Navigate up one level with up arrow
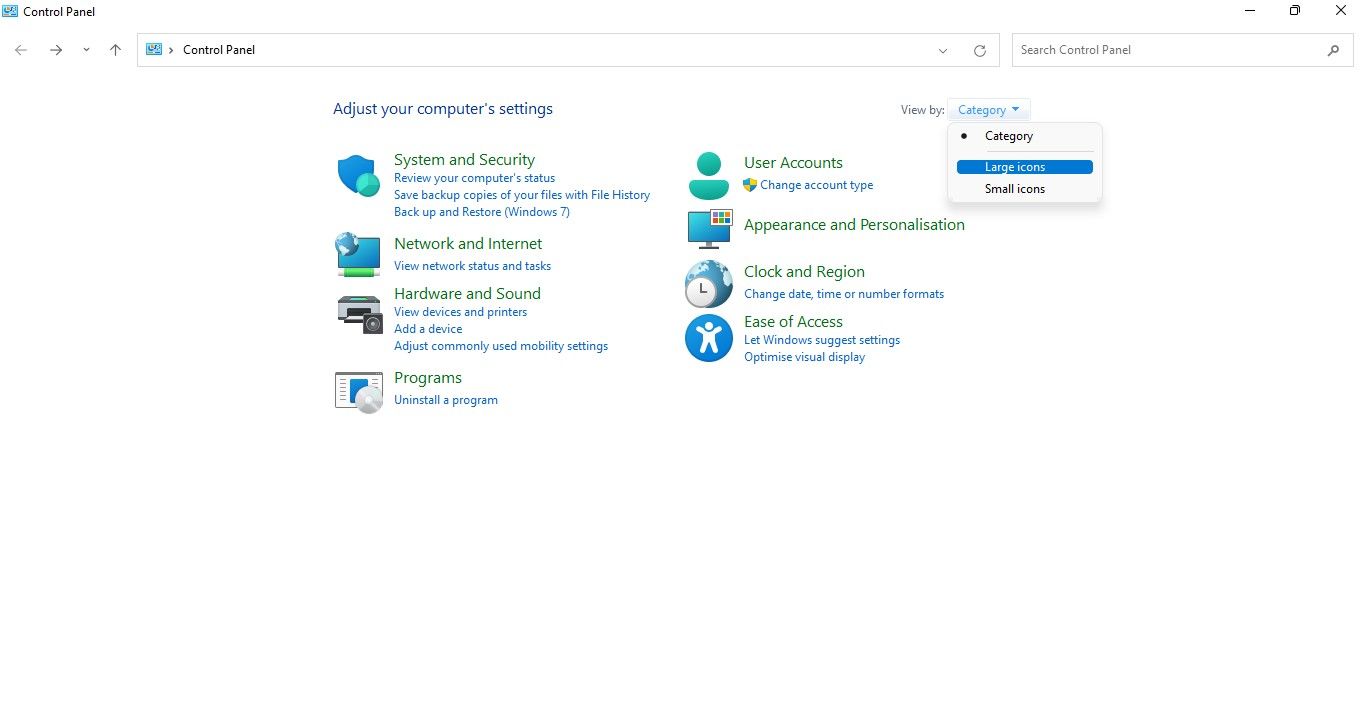Viewport: 1366px width, 707px height. pos(116,50)
